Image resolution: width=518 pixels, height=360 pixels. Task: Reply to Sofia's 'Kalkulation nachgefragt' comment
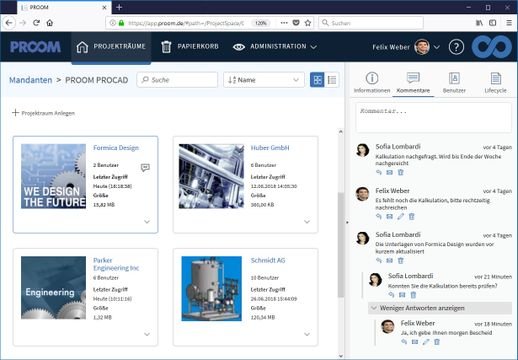pyautogui.click(x=379, y=172)
